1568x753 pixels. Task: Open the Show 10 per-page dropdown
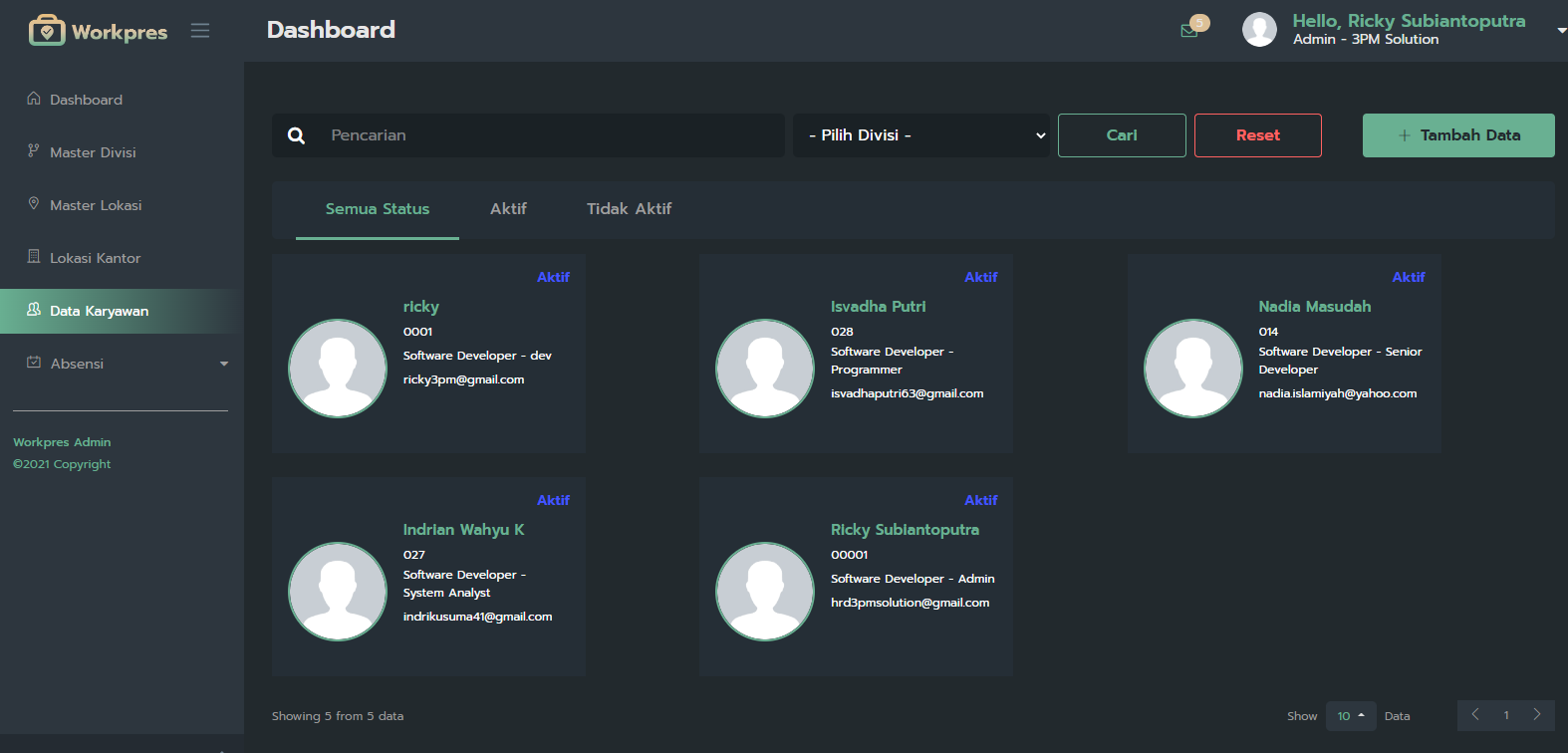(1351, 715)
